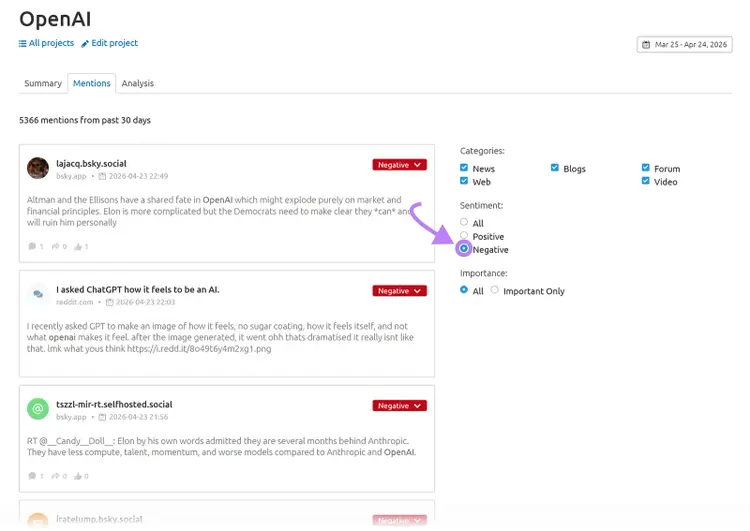Click the list icon beside All projects
Image resolution: width=750 pixels, height=531 pixels.
22,44
